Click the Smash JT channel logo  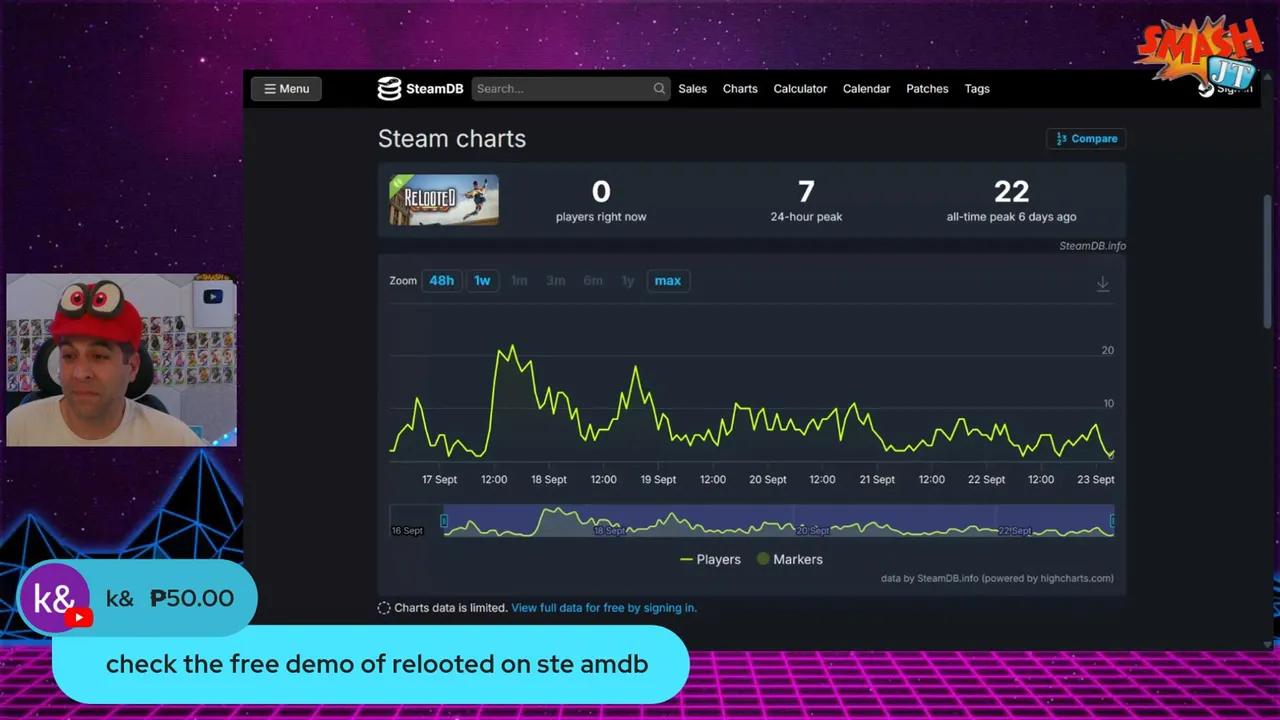tap(1198, 52)
